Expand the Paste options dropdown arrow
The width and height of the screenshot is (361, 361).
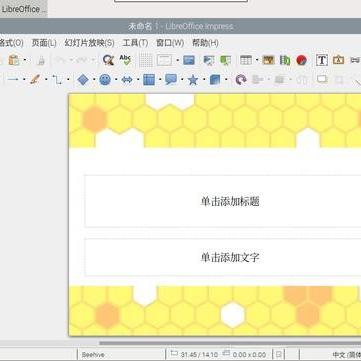click(25, 61)
